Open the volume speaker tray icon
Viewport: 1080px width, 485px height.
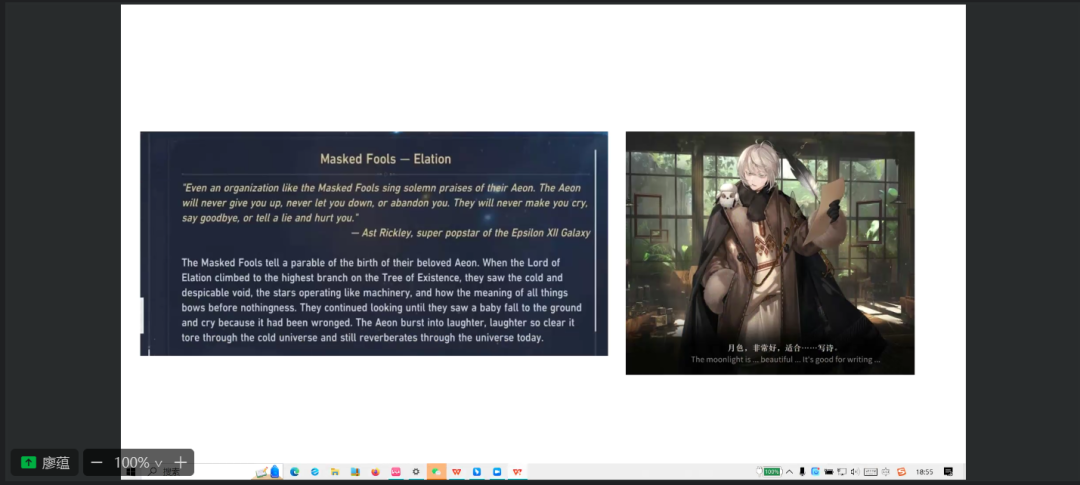[855, 472]
